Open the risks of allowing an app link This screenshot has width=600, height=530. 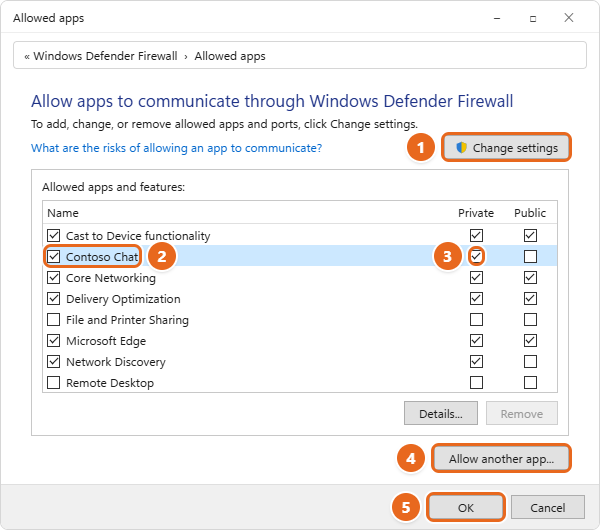[x=176, y=148]
